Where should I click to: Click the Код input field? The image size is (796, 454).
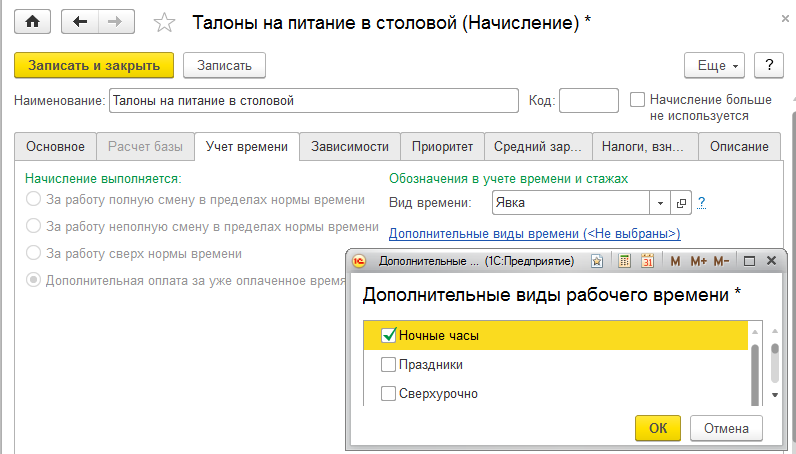point(588,100)
